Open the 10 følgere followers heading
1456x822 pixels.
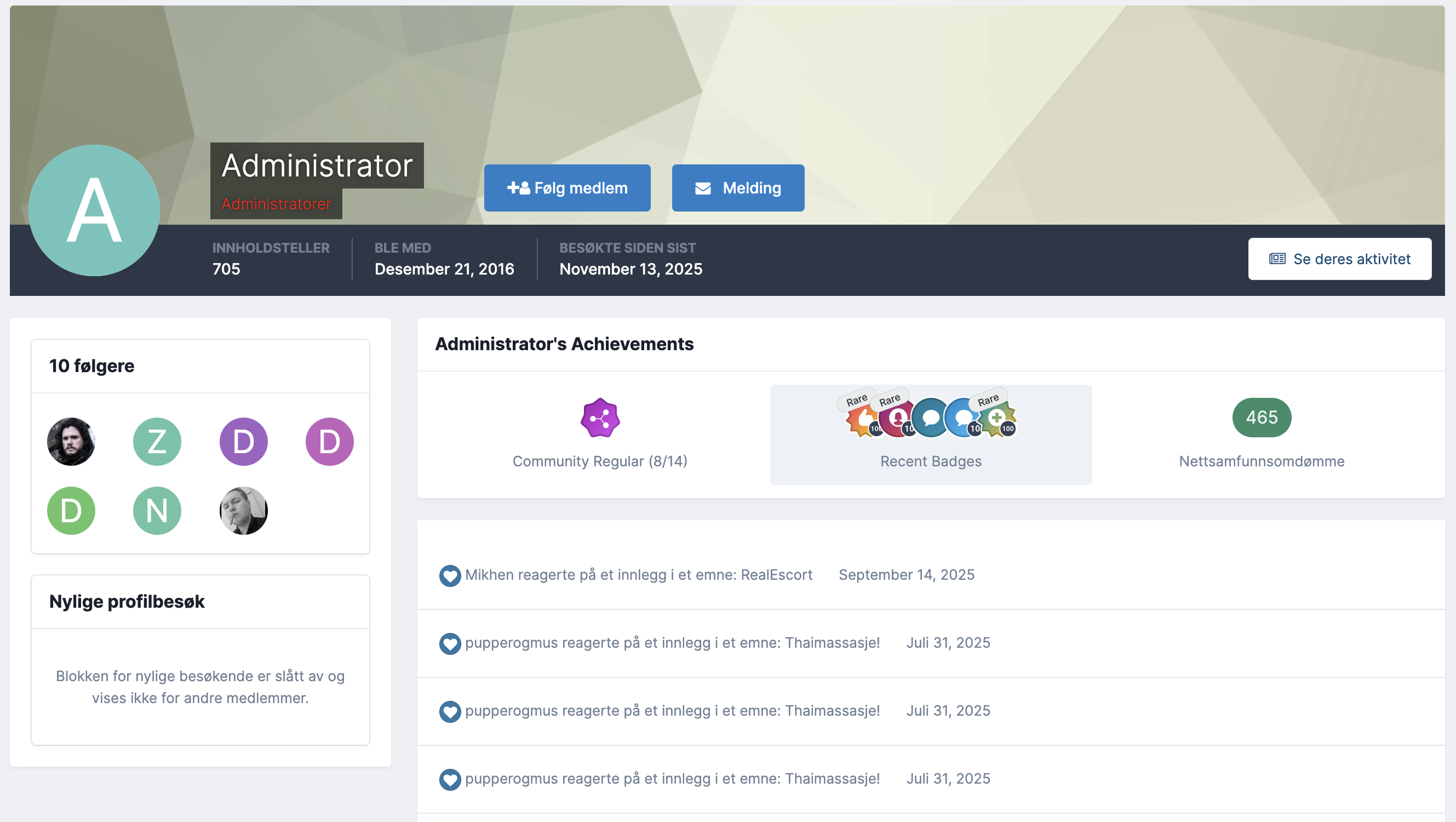[92, 366]
